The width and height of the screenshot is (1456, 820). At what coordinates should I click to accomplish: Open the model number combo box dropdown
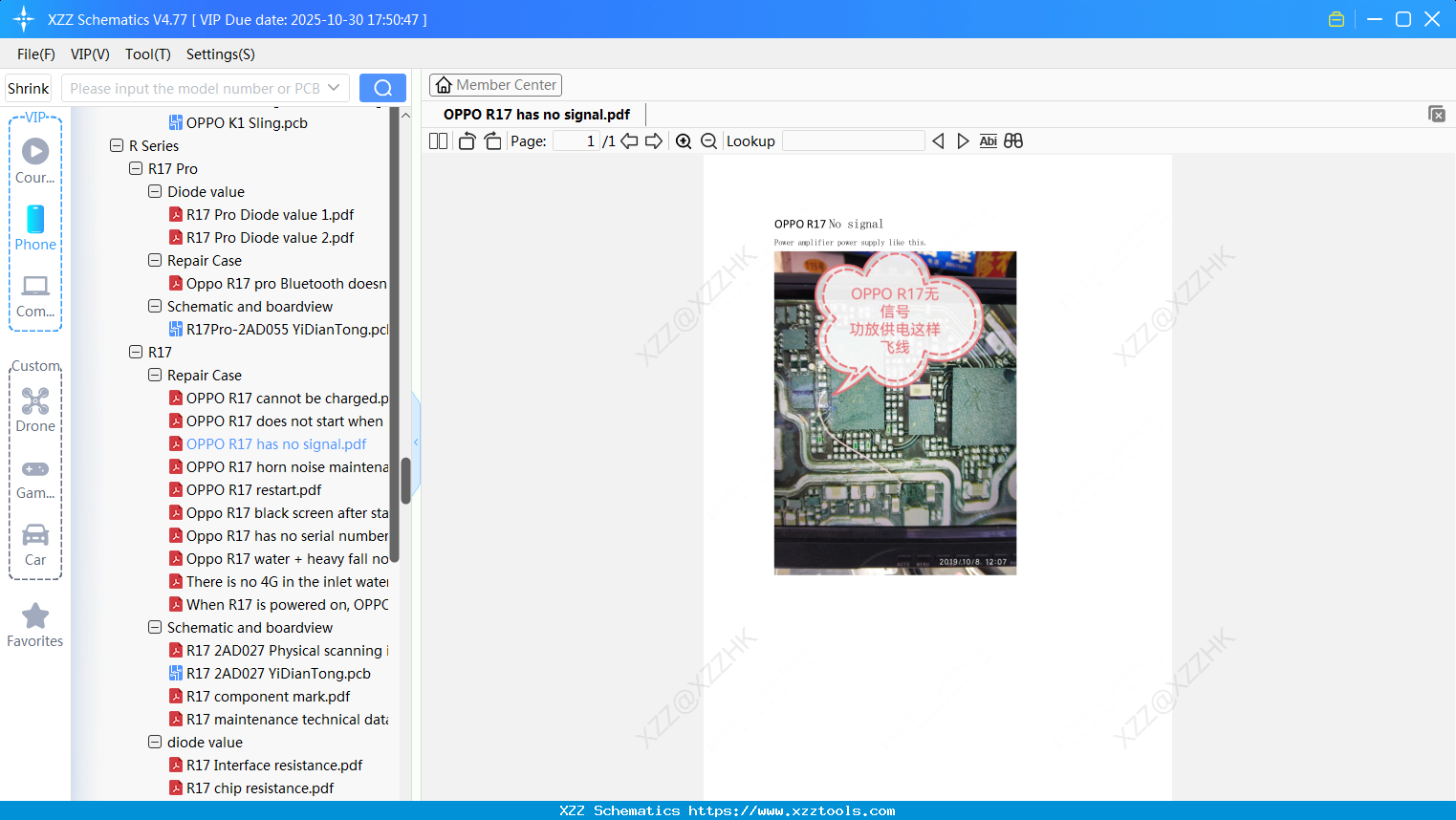click(336, 87)
